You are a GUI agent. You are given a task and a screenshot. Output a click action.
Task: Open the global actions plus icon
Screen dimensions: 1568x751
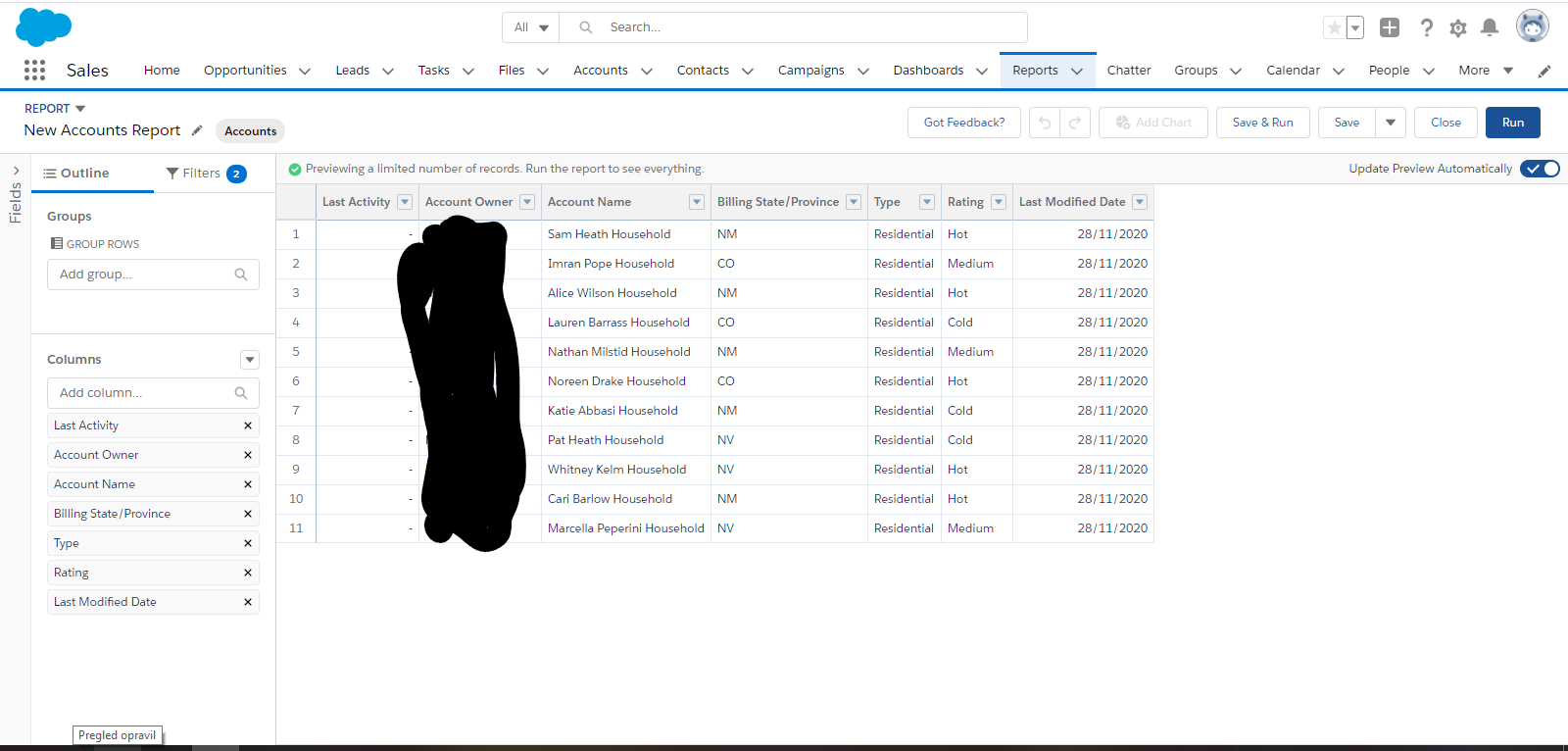1390,27
